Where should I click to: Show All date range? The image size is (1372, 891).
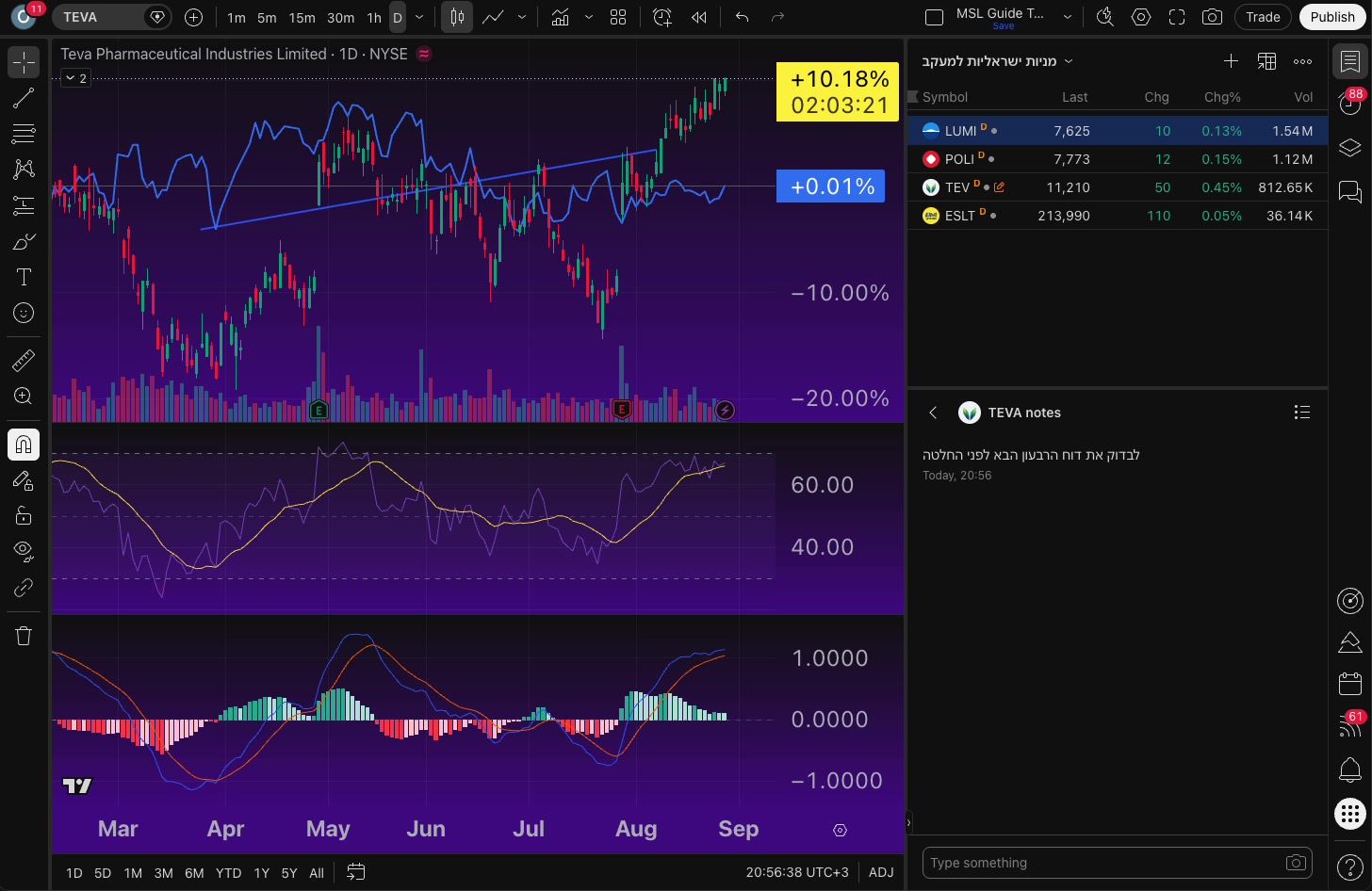(317, 873)
